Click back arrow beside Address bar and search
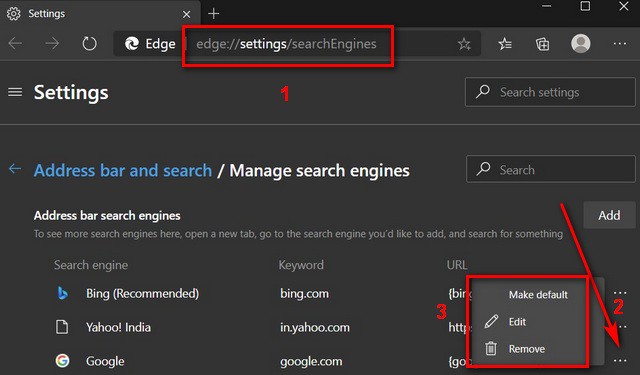This screenshot has width=640, height=375. (15, 169)
